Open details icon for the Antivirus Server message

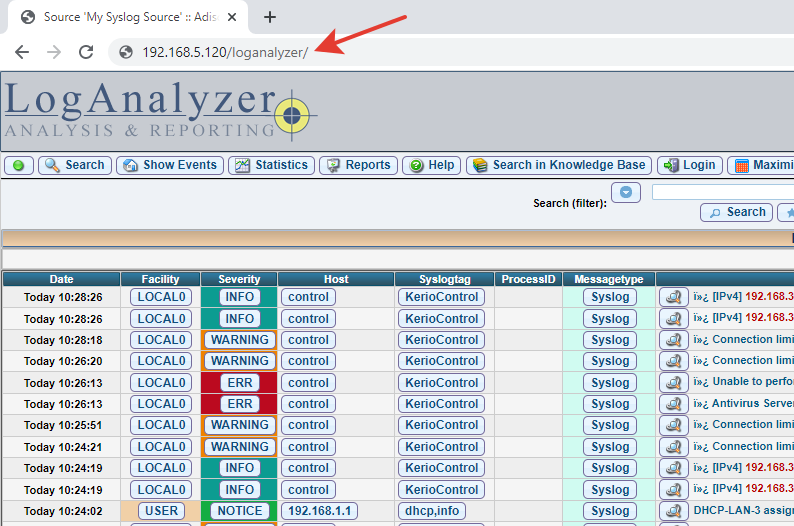[674, 404]
